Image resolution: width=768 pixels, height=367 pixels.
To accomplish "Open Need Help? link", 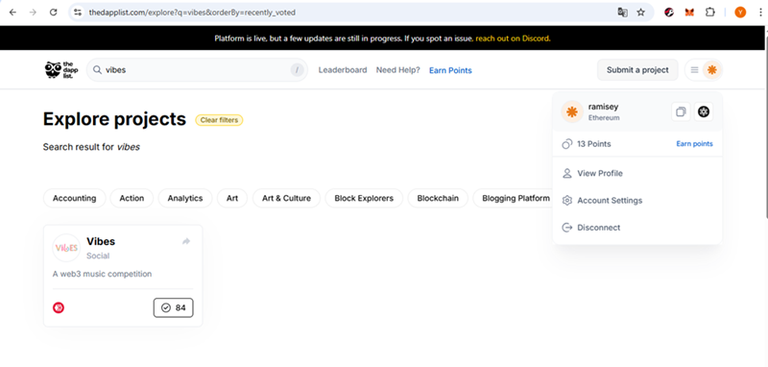I will tap(398, 70).
